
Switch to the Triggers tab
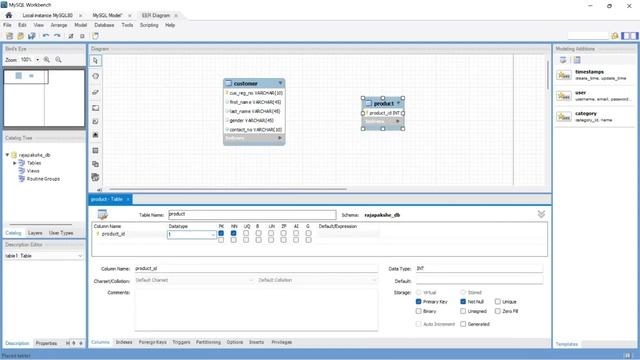(181, 342)
